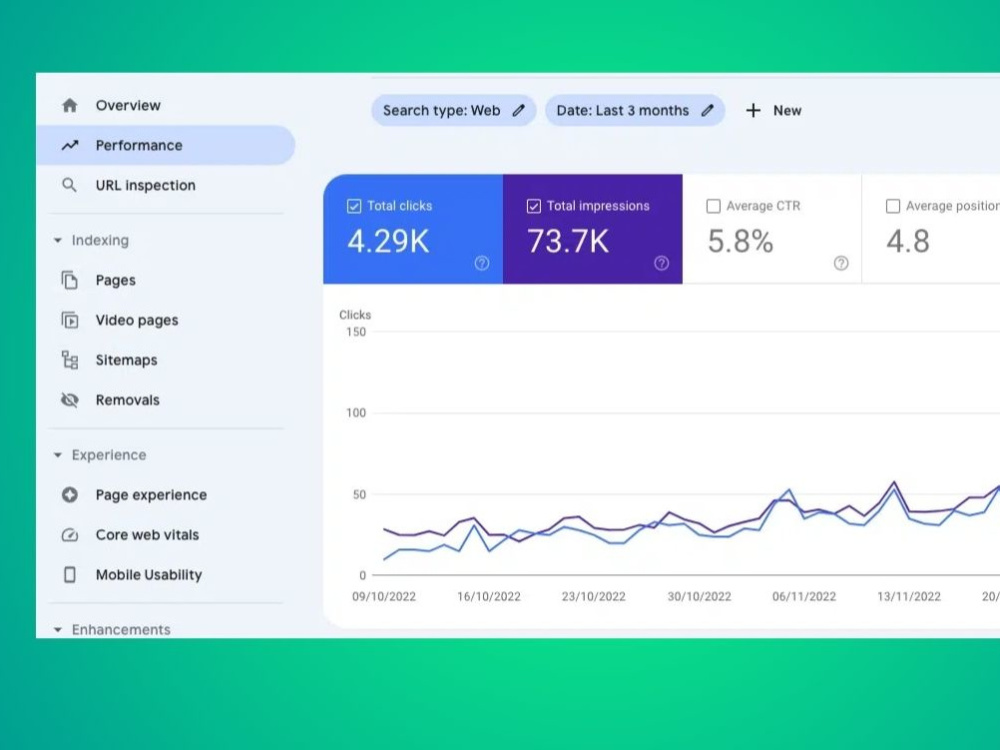Click the Enhancements section label
Screen dimensions: 1000x750
tap(121, 629)
